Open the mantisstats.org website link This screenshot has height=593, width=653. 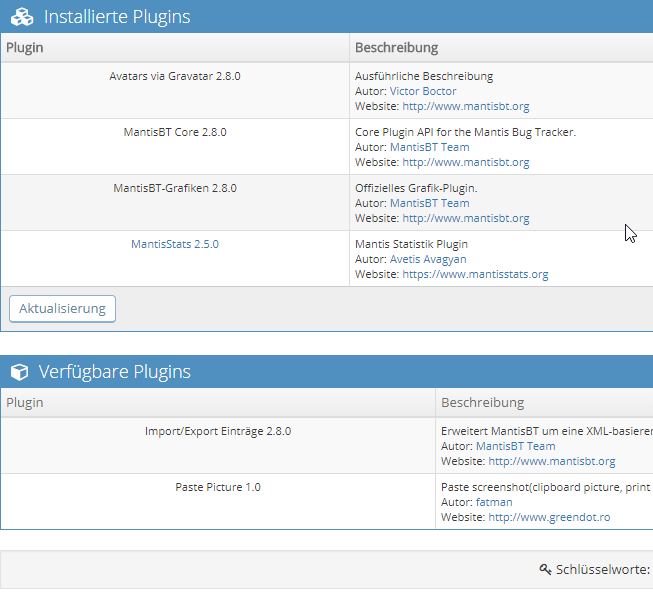pos(475,274)
